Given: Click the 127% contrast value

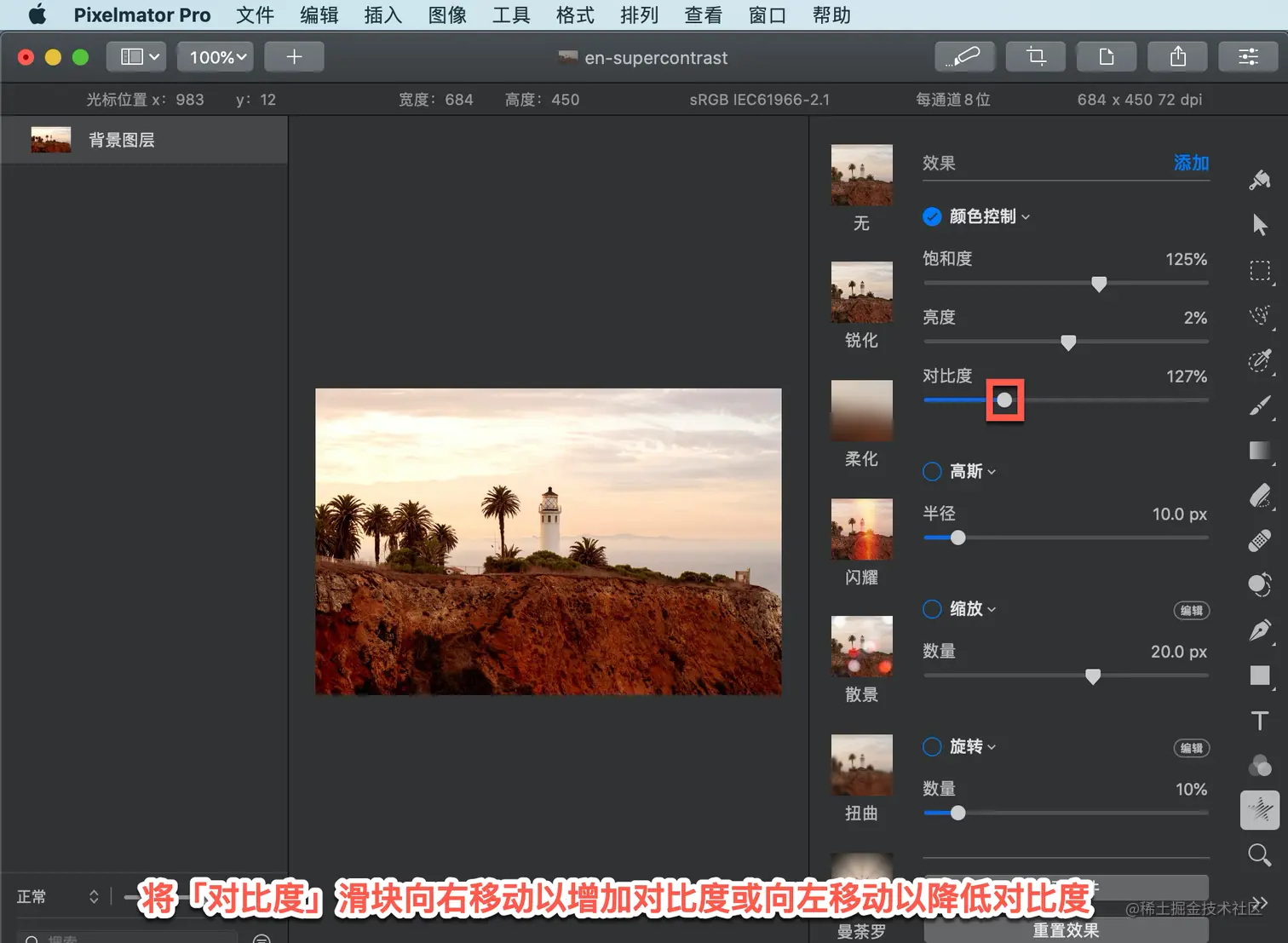Looking at the screenshot, I should click(x=1187, y=377).
